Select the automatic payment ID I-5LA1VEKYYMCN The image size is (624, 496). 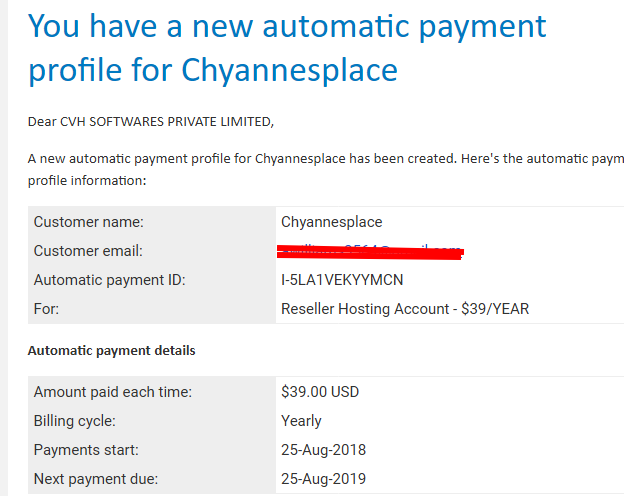(342, 280)
